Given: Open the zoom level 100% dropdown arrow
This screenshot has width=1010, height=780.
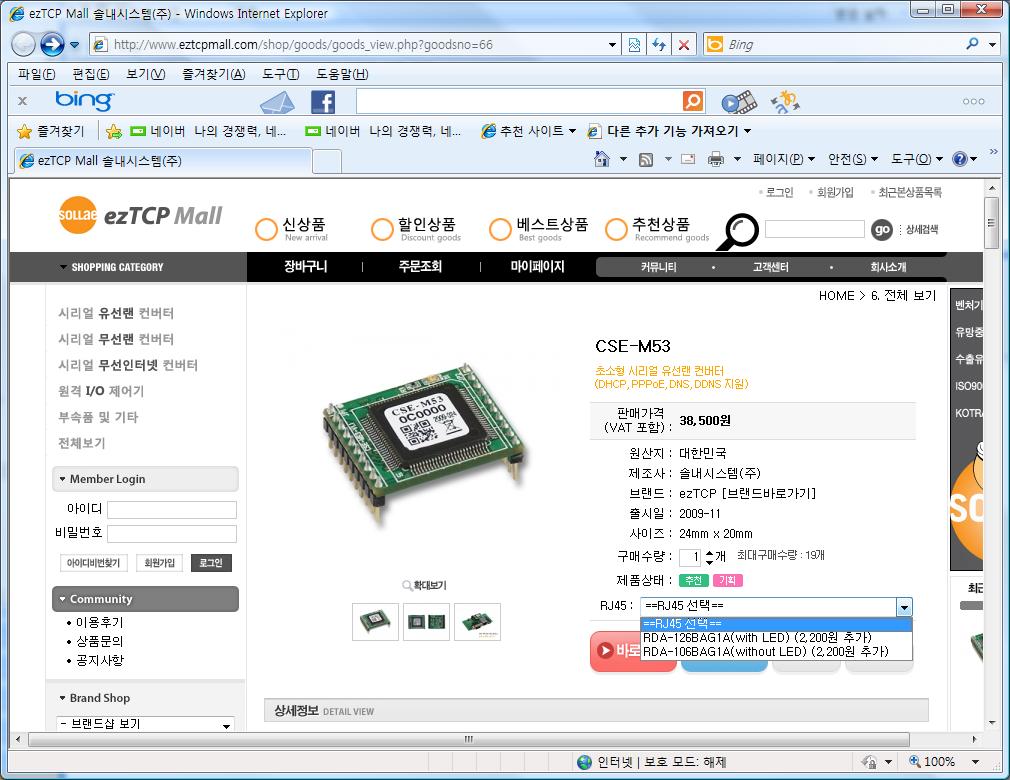Looking at the screenshot, I should (975, 762).
